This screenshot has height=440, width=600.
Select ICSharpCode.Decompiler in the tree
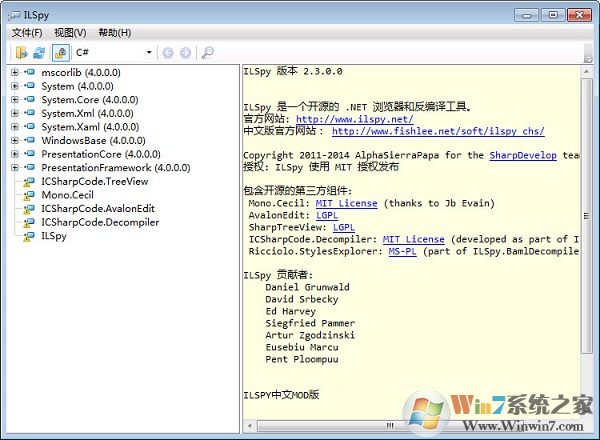(x=100, y=222)
